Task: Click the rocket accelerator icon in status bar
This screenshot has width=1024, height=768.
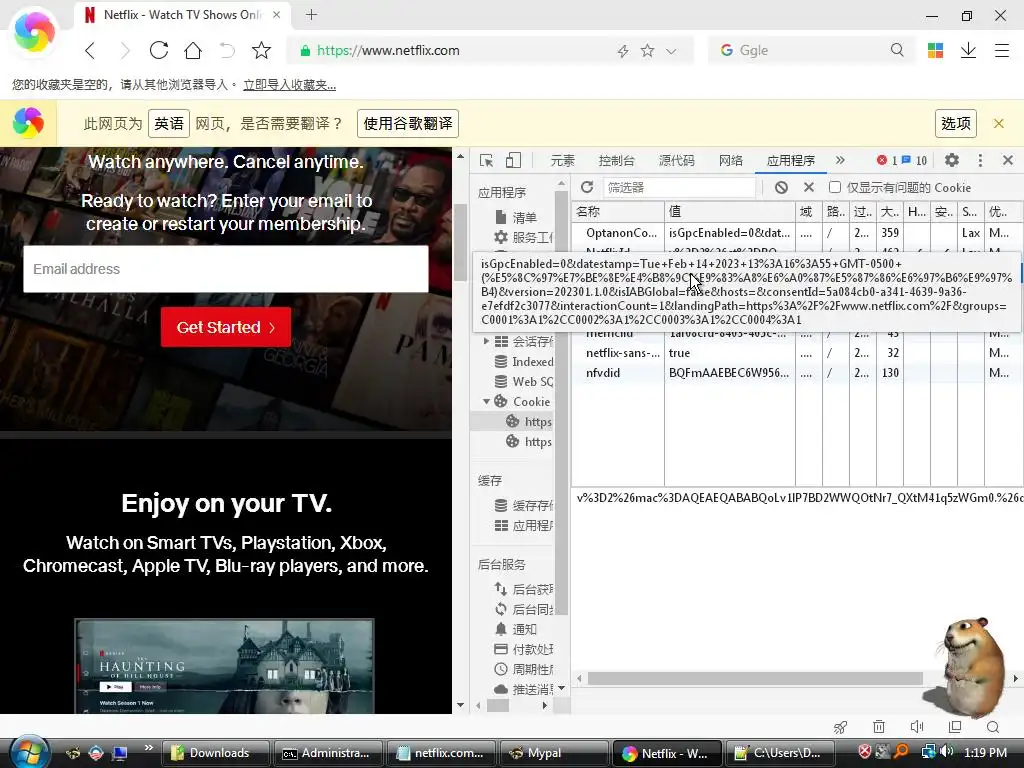Action: tap(840, 727)
